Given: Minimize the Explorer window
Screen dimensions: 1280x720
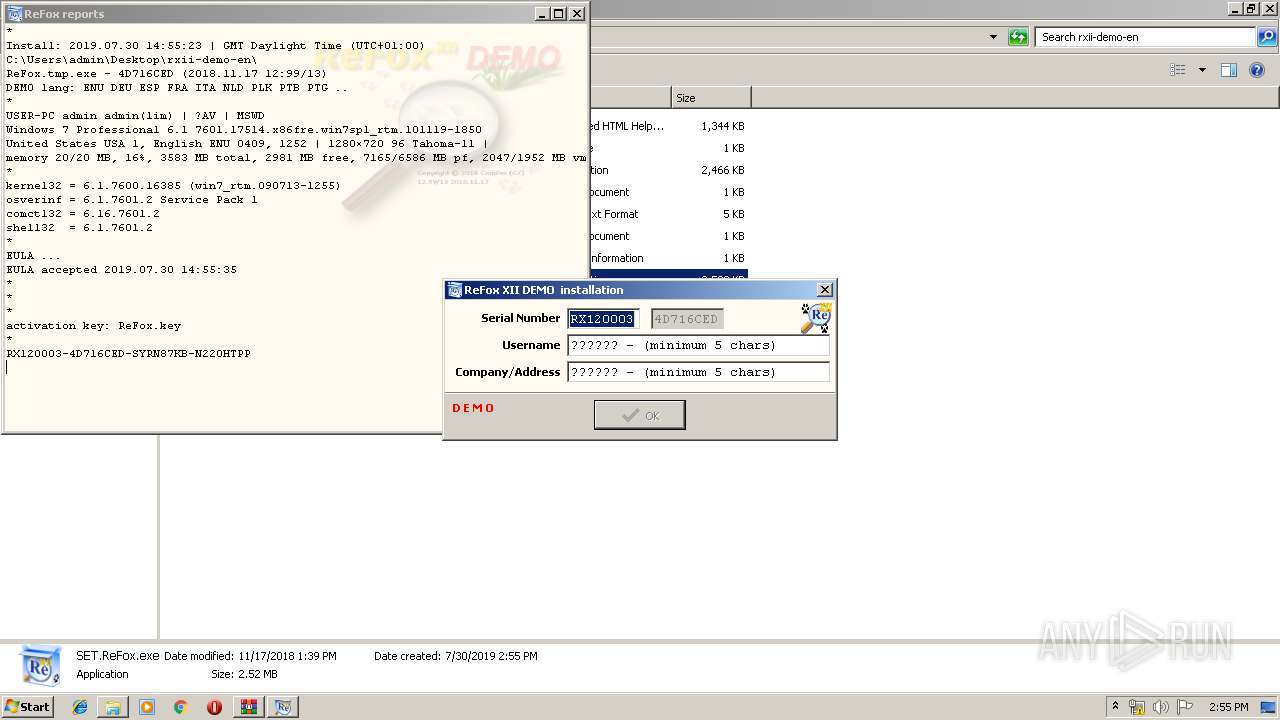Looking at the screenshot, I should click(x=1235, y=8).
